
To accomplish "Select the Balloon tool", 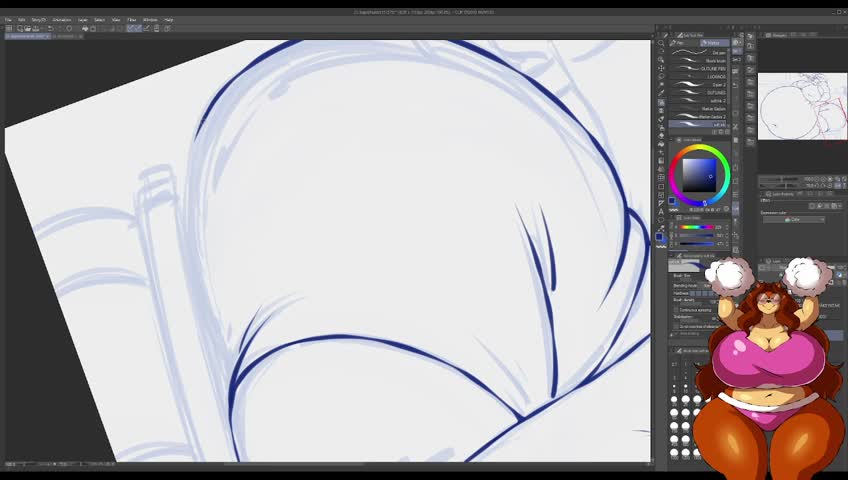I will click(661, 220).
